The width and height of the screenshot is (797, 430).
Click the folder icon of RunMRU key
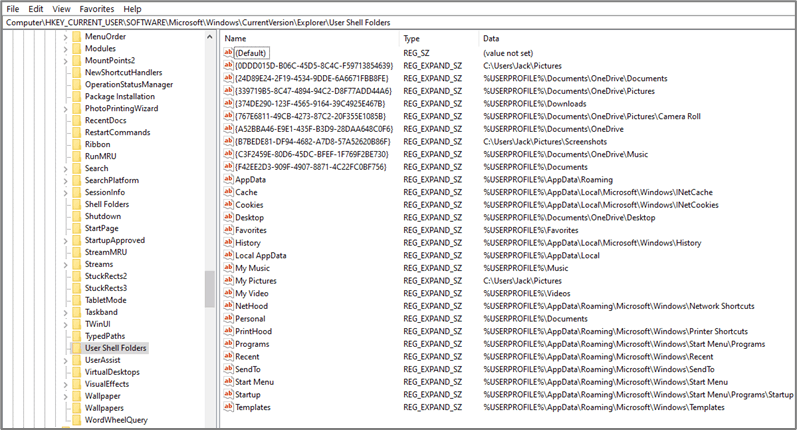coord(76,157)
